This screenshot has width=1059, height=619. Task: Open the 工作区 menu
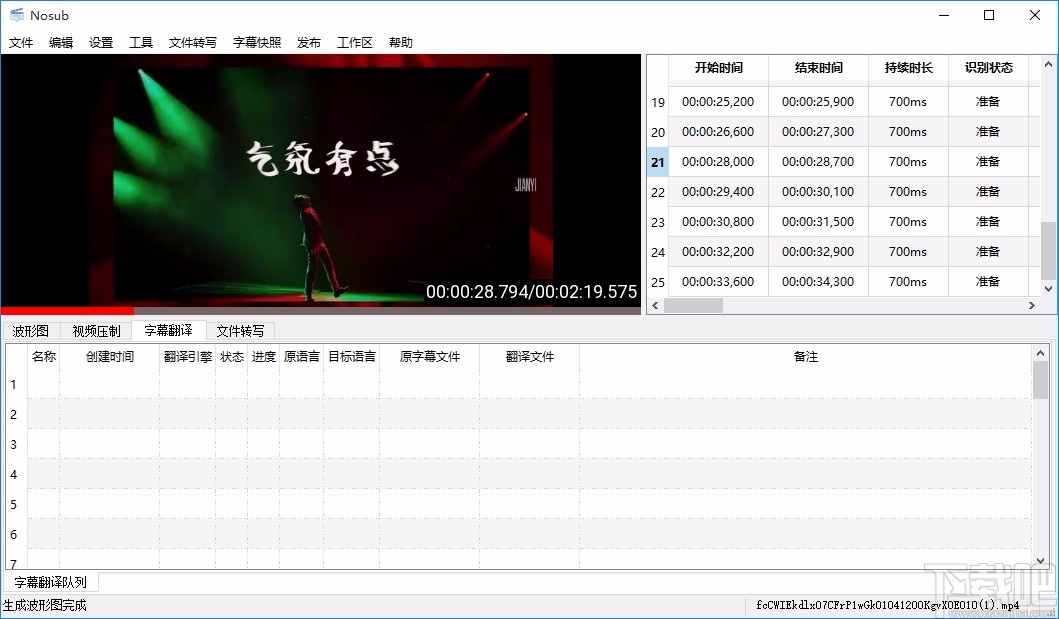click(x=355, y=43)
